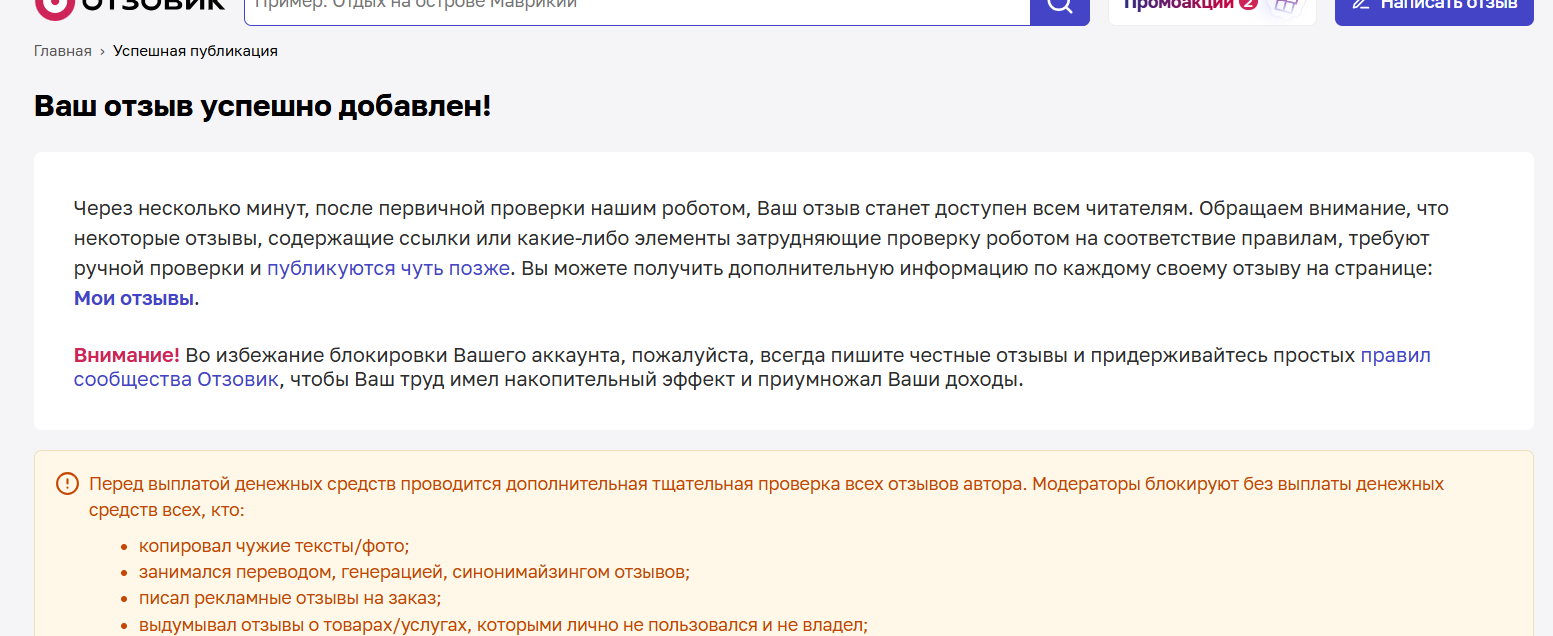Viewport: 1553px width, 636px height.
Task: Open the публикуются чуть позже link
Action: (388, 268)
